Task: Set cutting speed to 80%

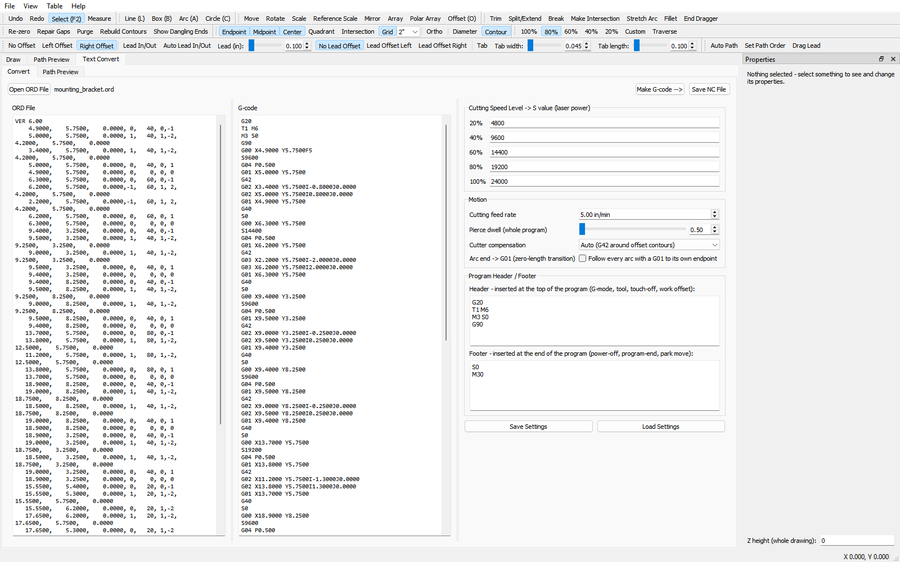Action: [x=551, y=32]
